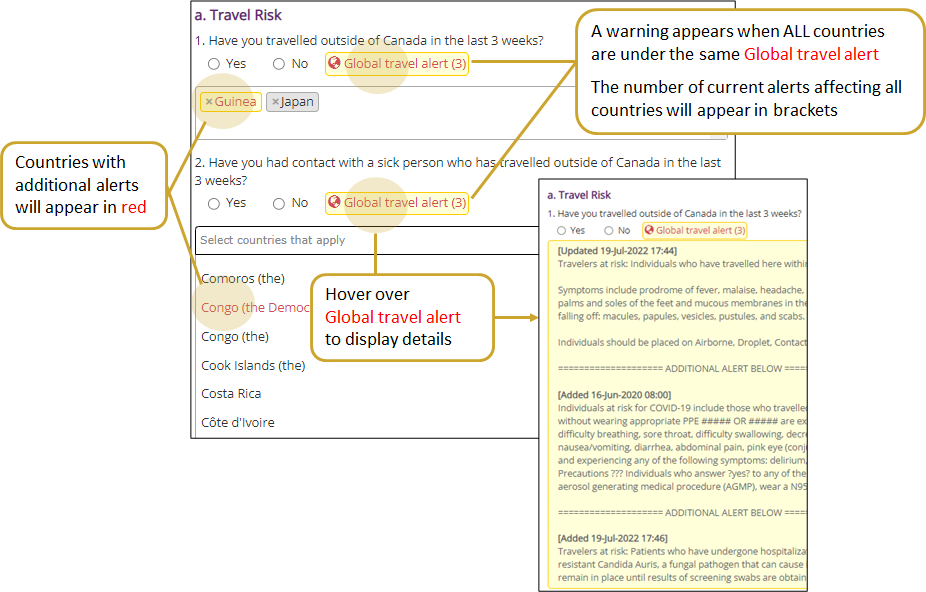Select No for question 1 travel outside Canada

coord(279,64)
